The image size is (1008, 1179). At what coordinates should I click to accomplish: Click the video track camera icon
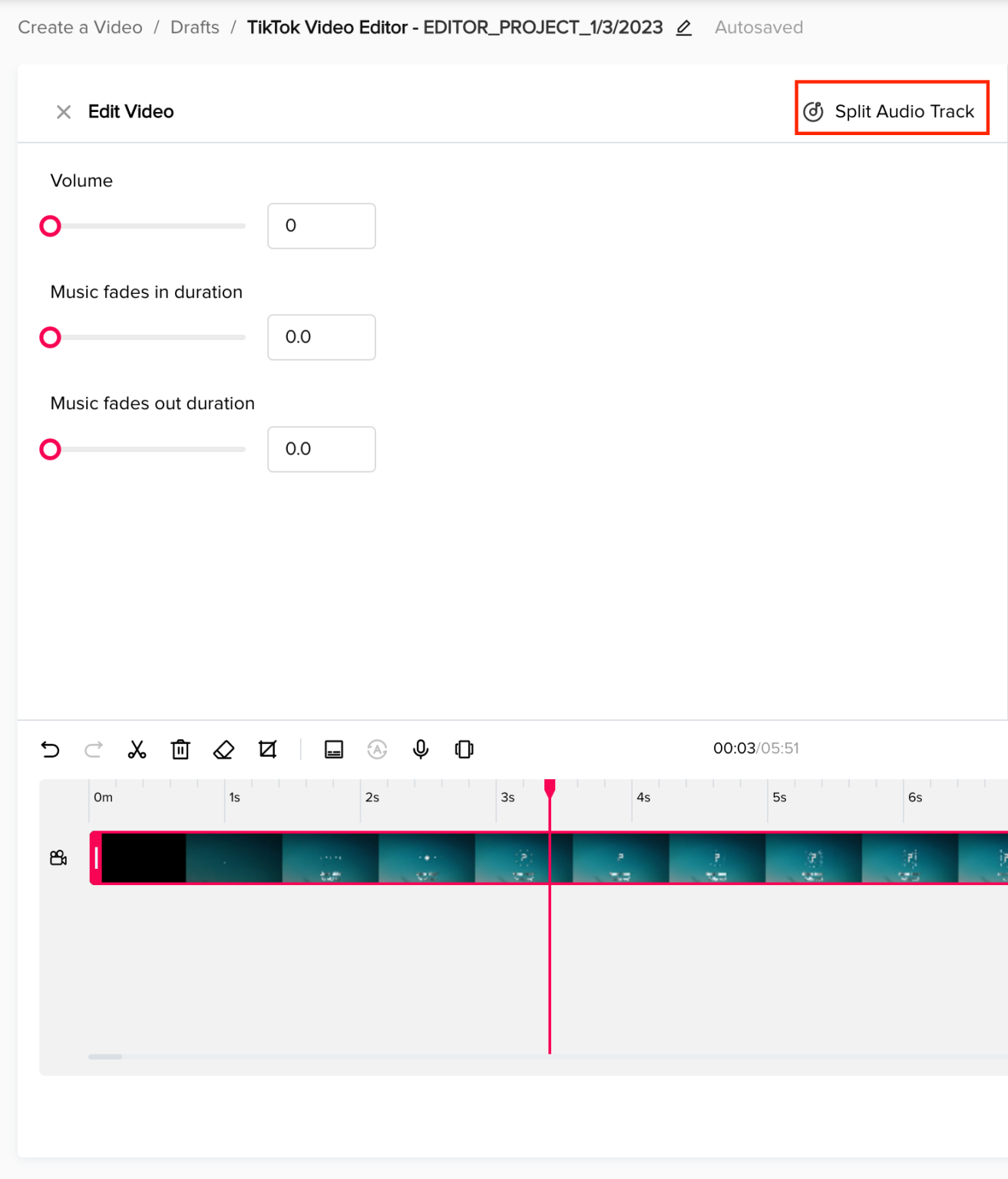pos(58,857)
